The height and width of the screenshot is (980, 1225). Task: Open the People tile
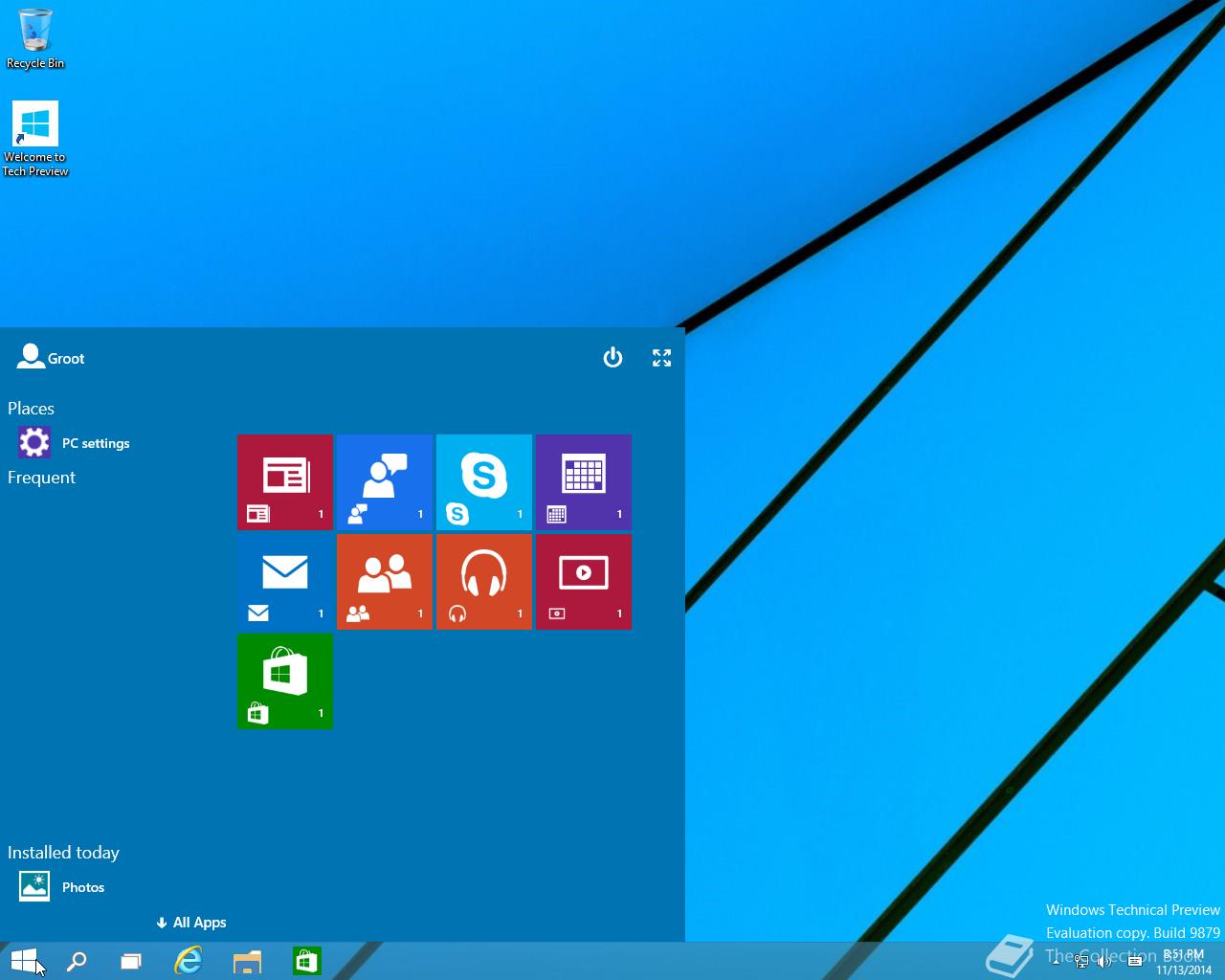[385, 582]
